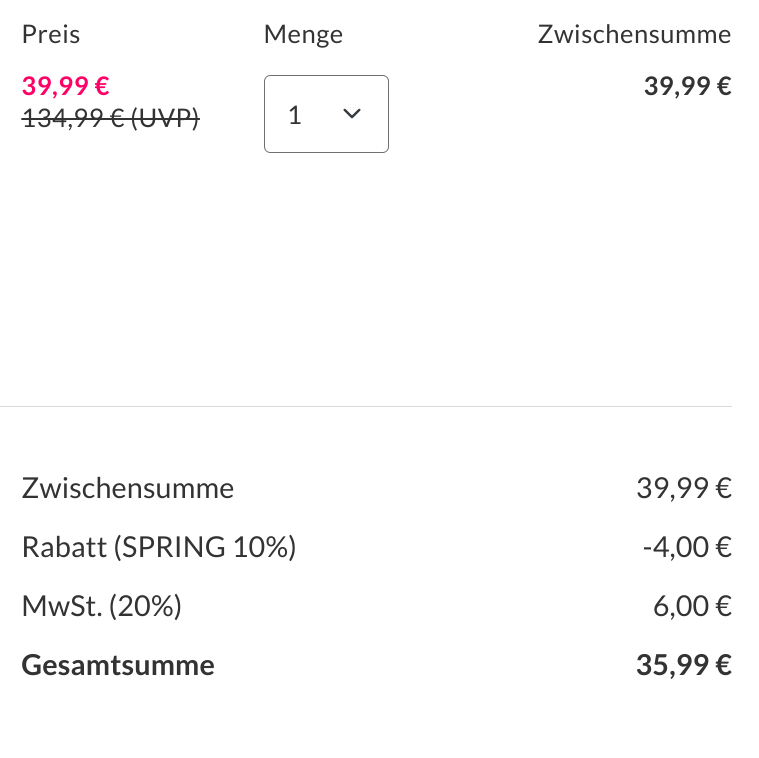Open the Menge quantity dropdown

[326, 114]
